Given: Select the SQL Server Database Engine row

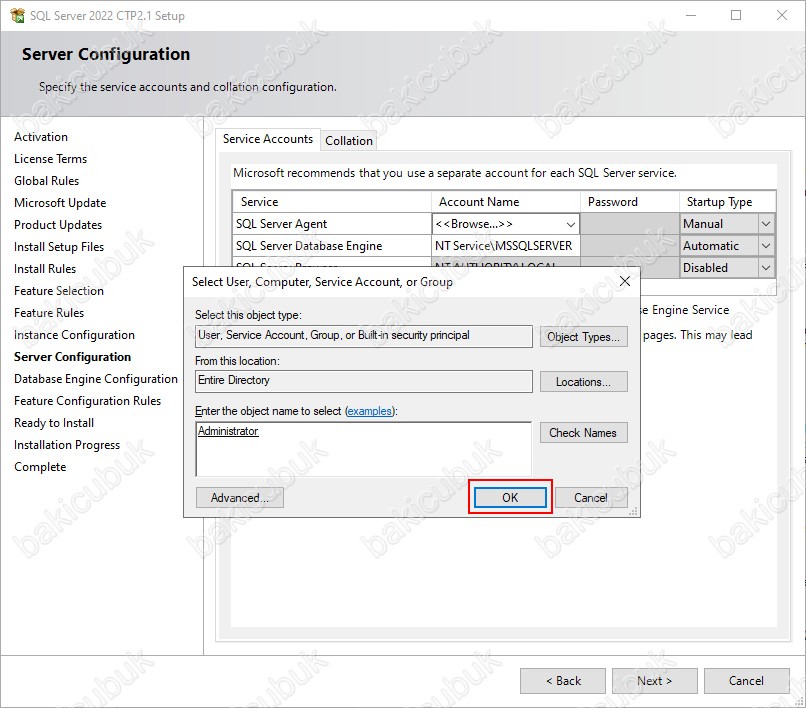Looking at the screenshot, I should pos(332,246).
